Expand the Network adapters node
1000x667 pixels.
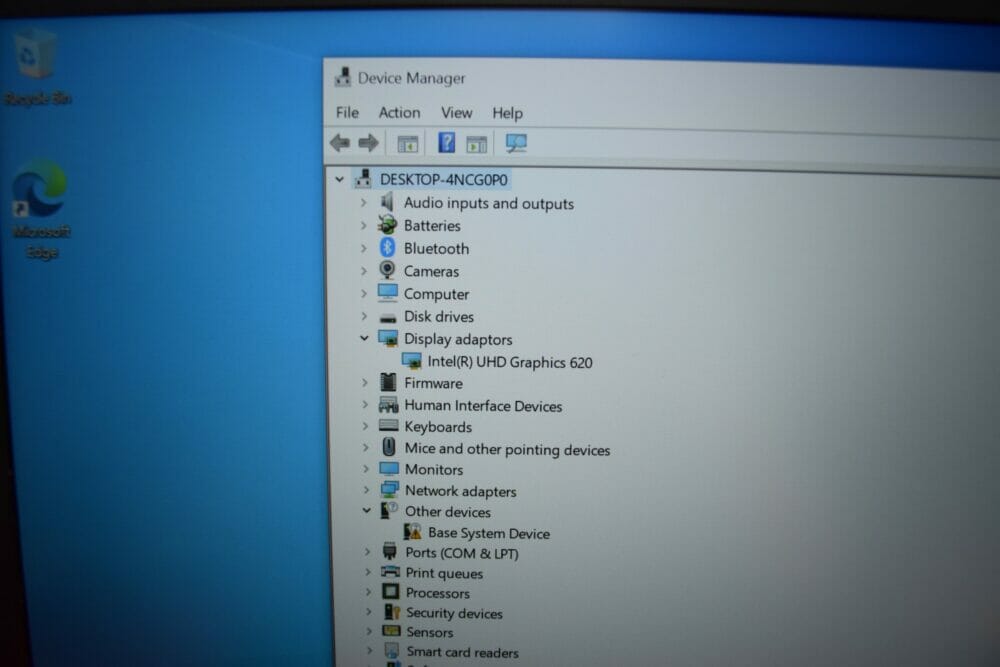(366, 490)
